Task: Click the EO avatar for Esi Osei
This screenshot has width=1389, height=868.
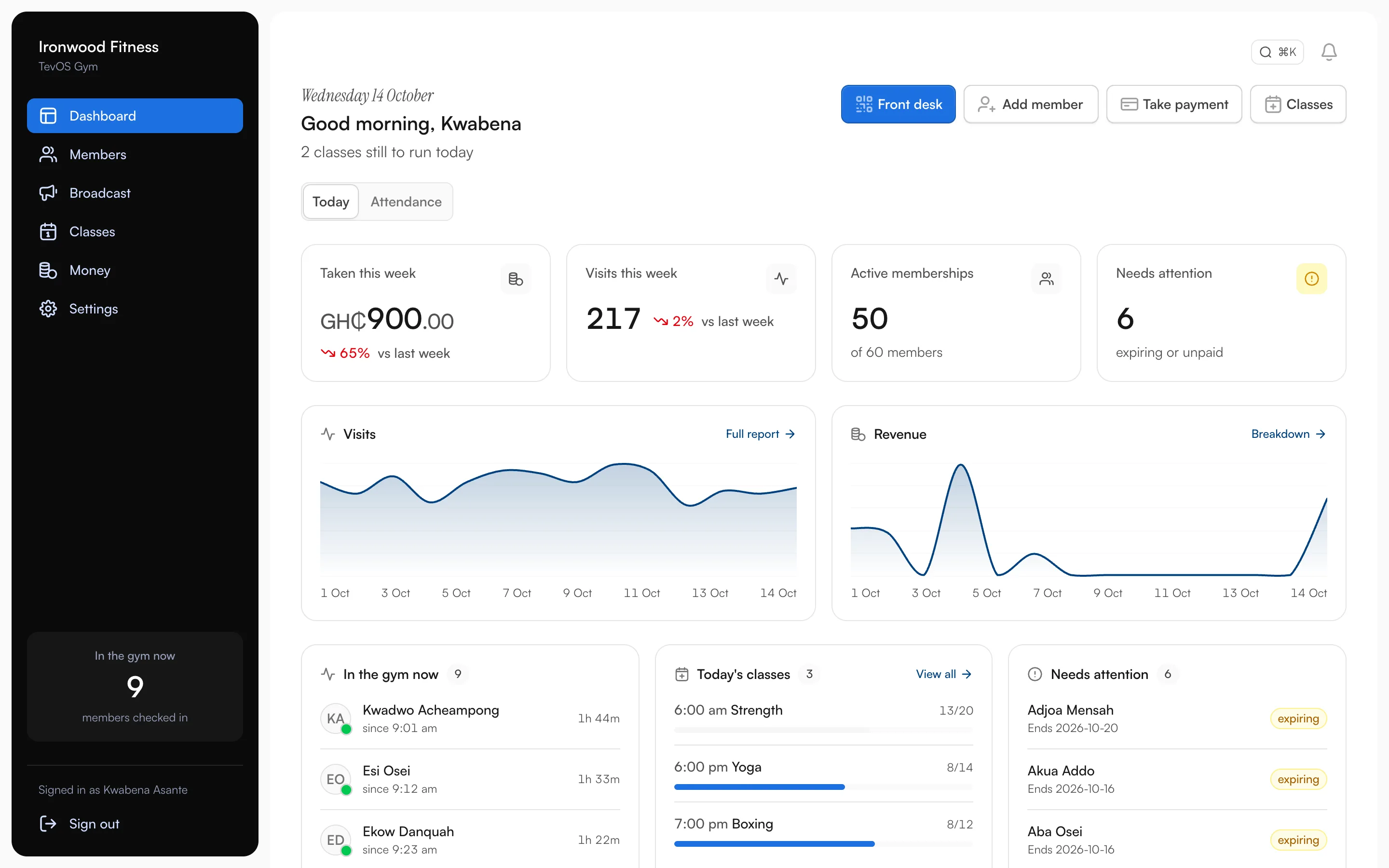Action: pyautogui.click(x=335, y=780)
